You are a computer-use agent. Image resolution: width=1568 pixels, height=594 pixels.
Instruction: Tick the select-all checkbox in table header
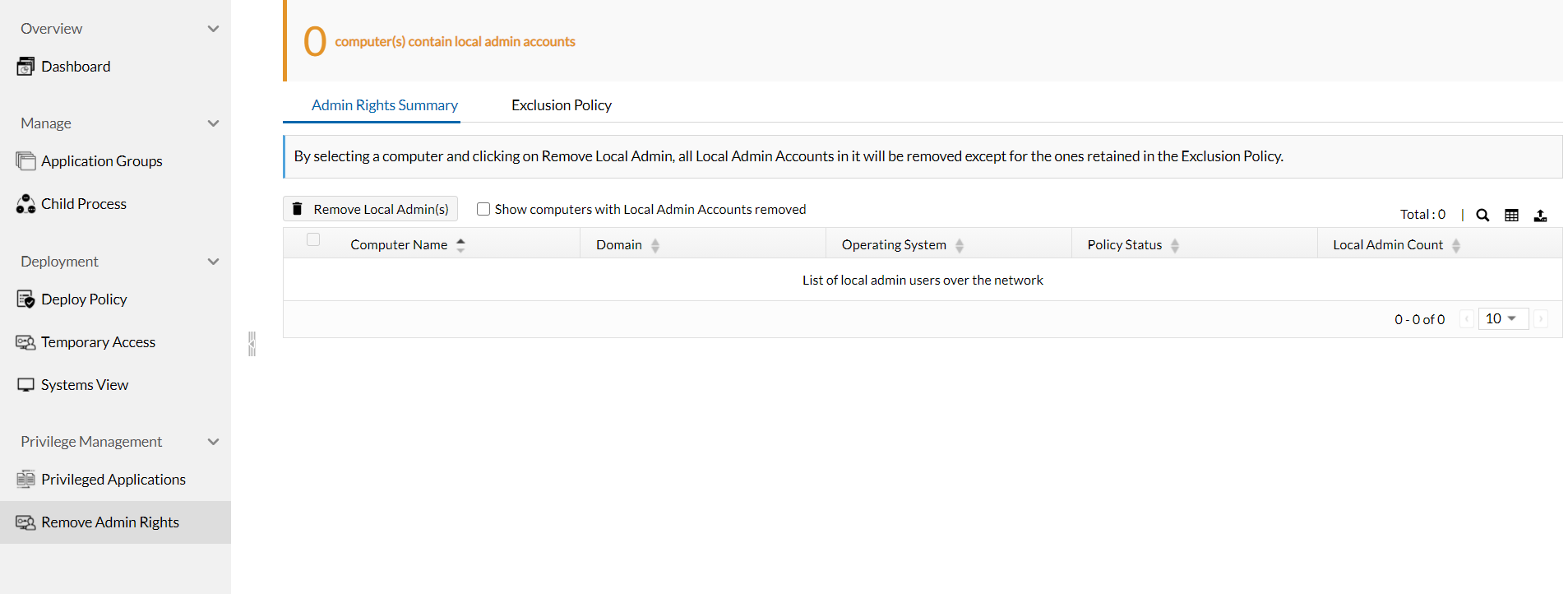point(313,239)
